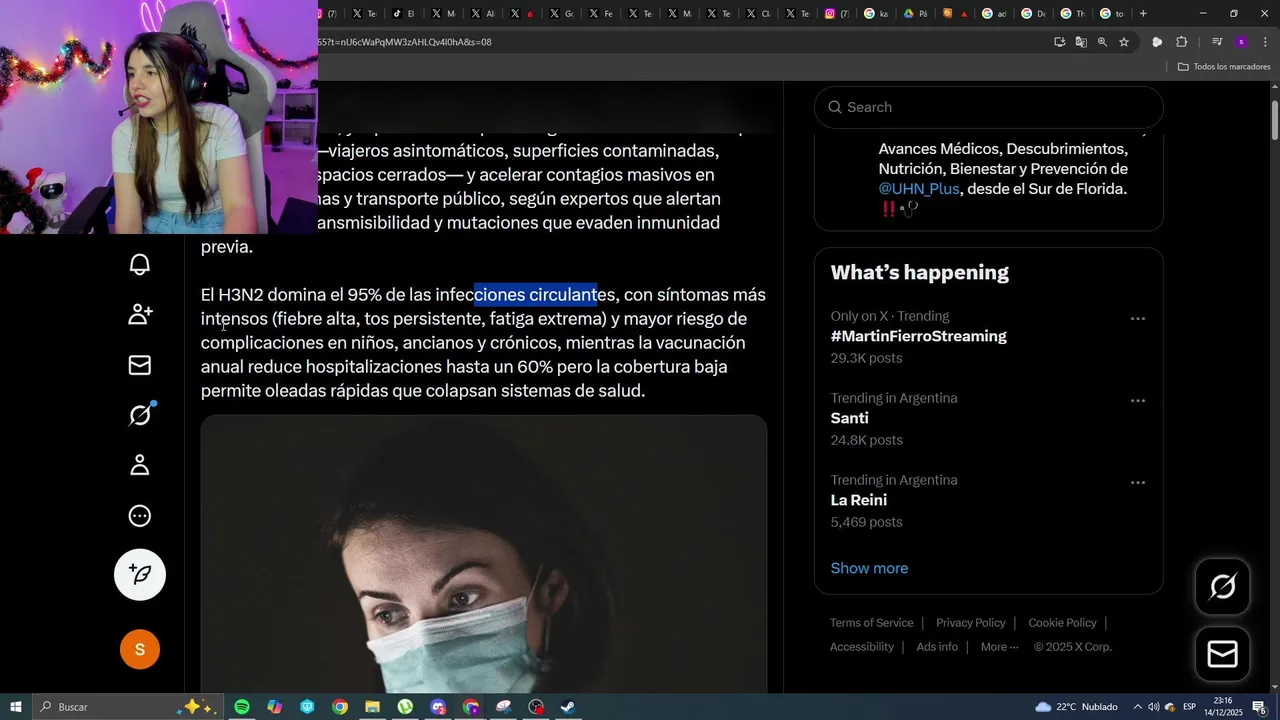Open Chrome from the taskbar
1280x720 pixels.
pos(340,707)
